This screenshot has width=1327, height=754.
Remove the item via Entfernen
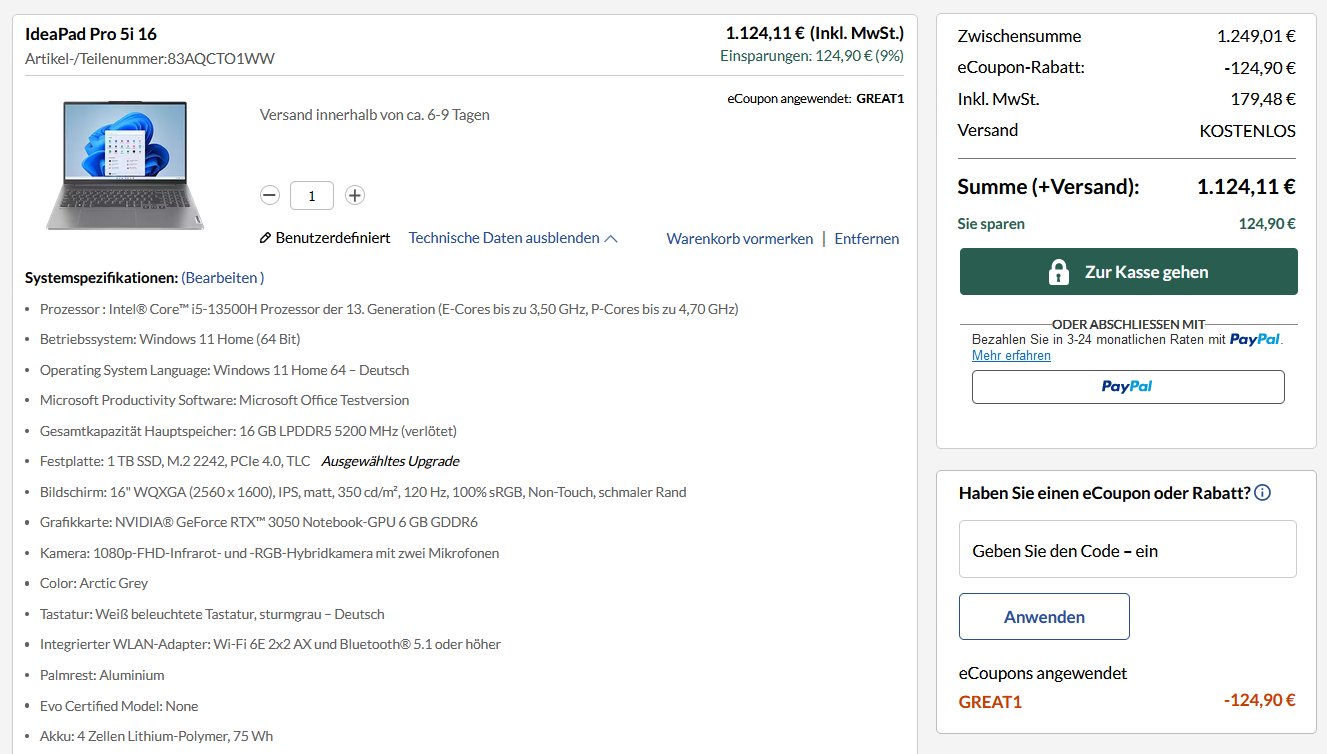click(x=866, y=238)
